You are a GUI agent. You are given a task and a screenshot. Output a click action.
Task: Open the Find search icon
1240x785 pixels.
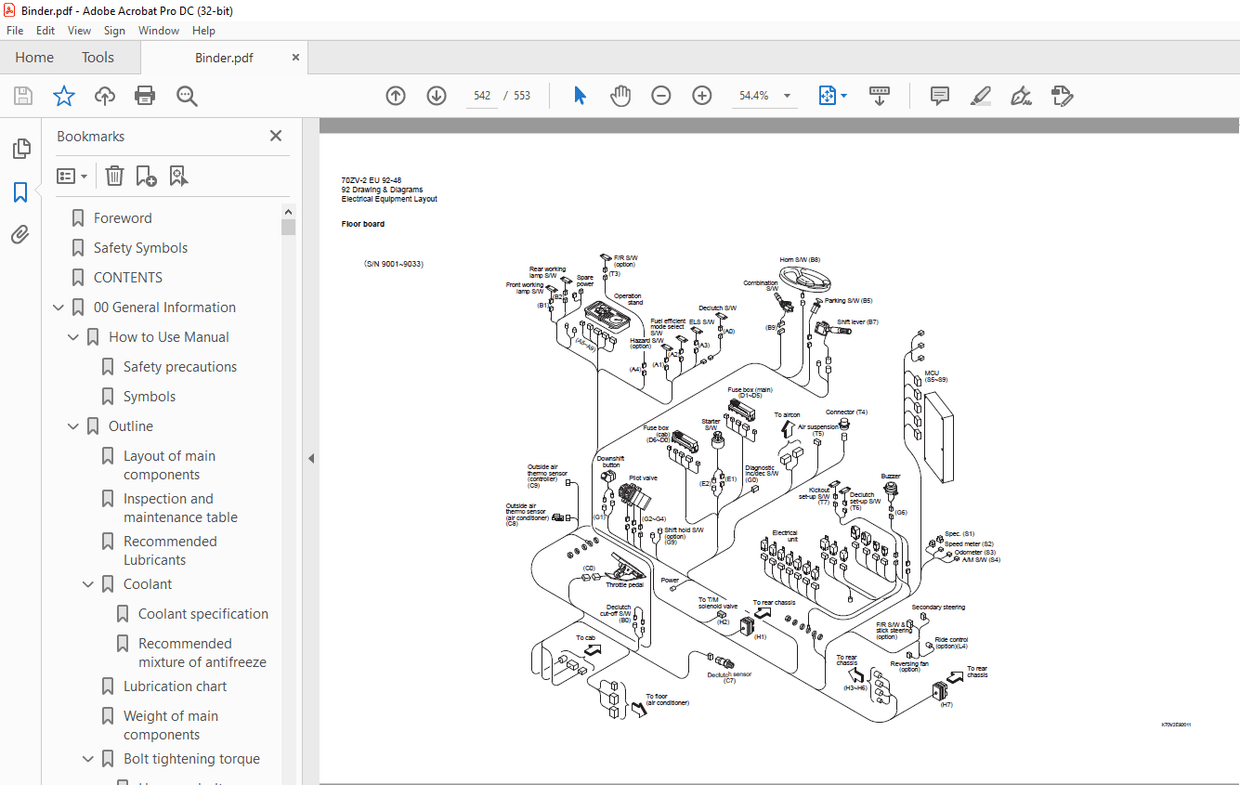coord(186,95)
